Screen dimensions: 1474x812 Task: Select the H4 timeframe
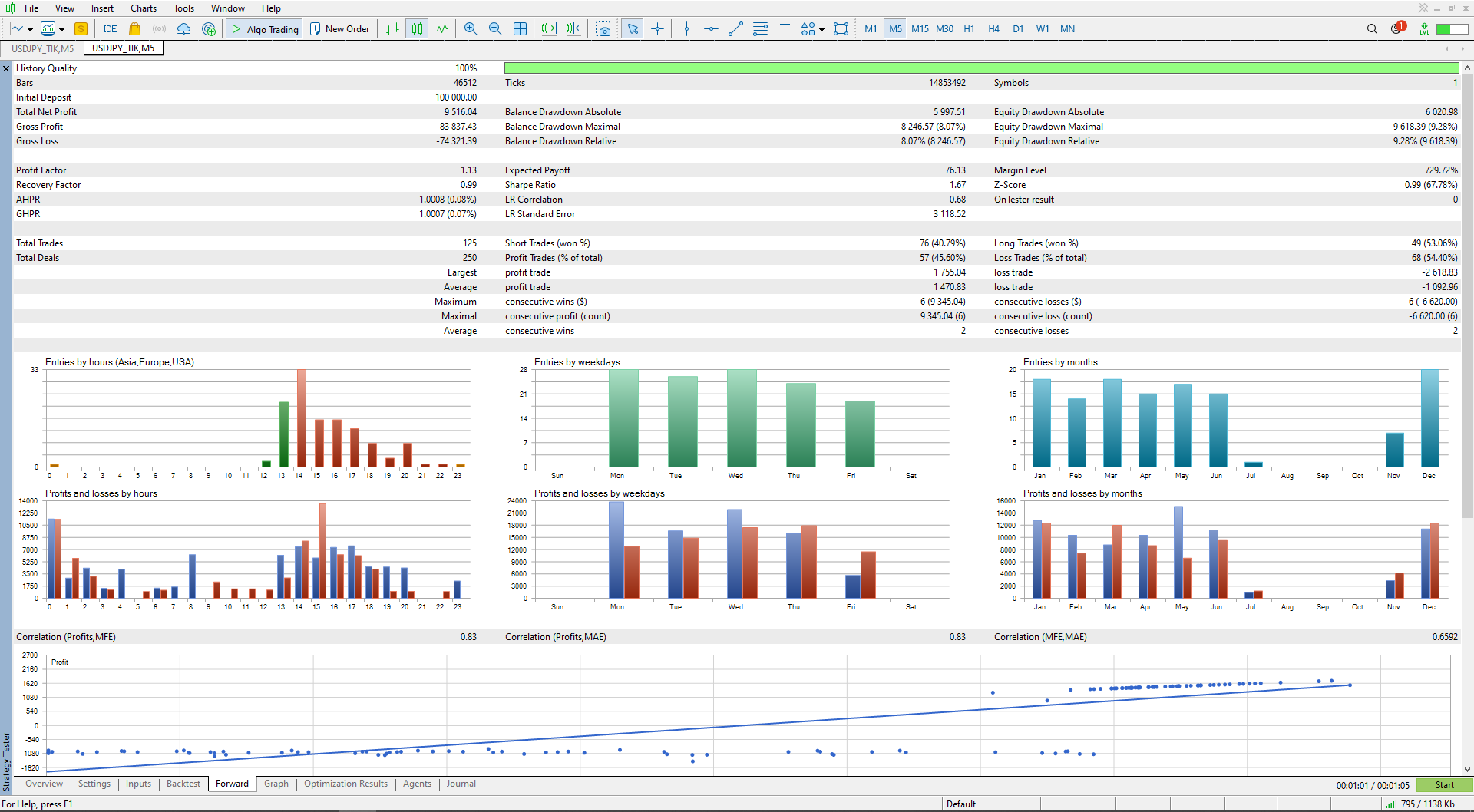pyautogui.click(x=993, y=29)
